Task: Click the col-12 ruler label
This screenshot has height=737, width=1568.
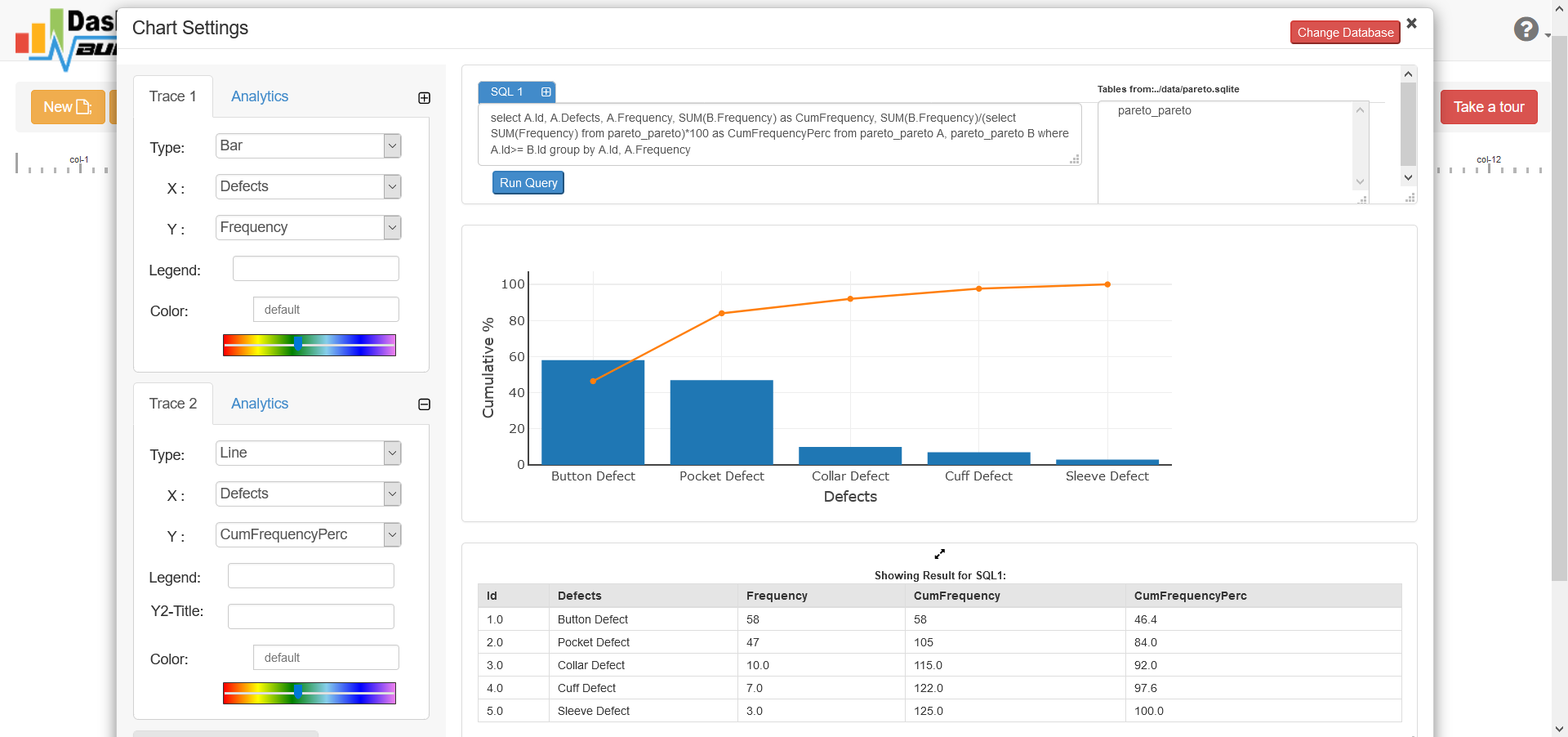Action: coord(1489,159)
